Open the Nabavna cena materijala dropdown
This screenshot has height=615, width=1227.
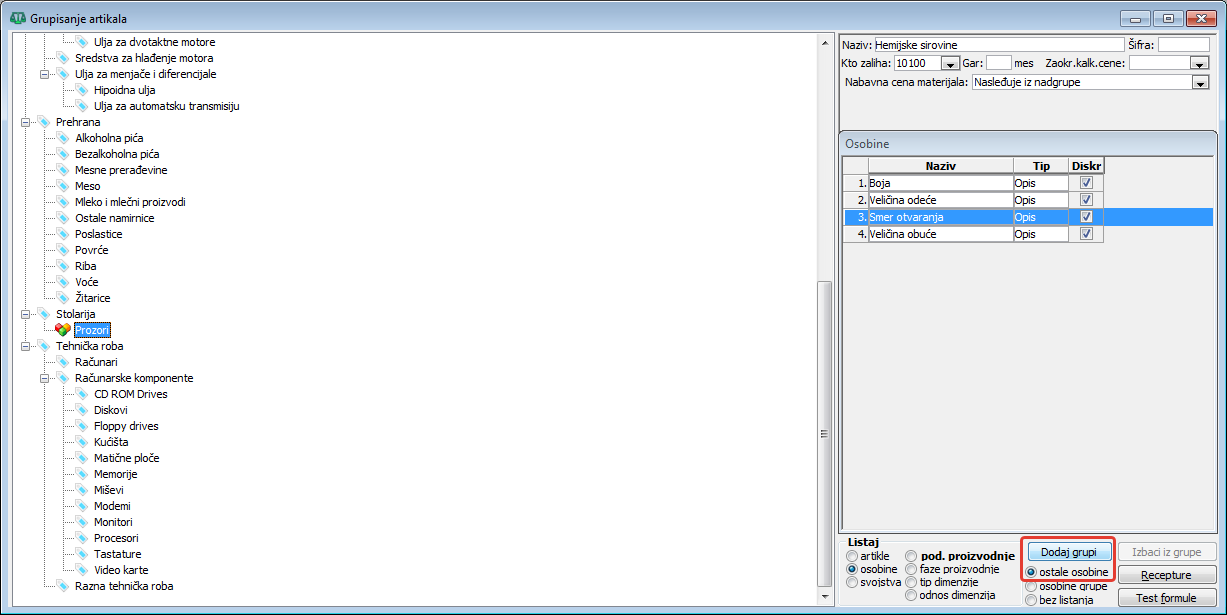coord(1201,83)
